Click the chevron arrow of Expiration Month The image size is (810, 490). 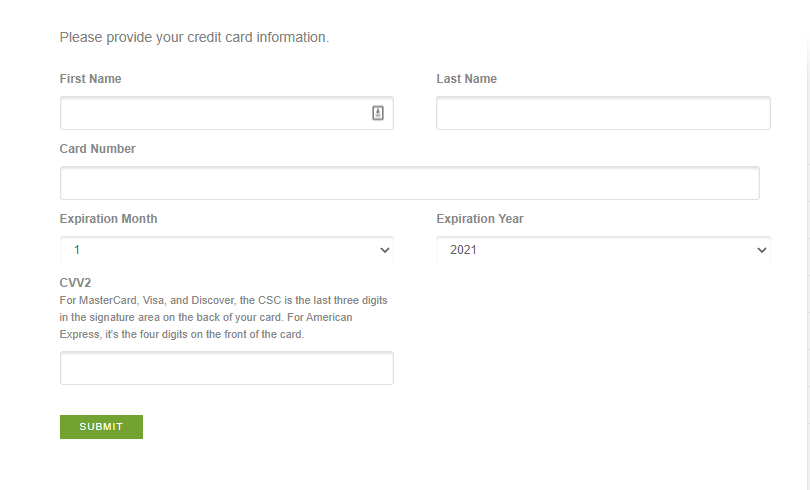(384, 250)
